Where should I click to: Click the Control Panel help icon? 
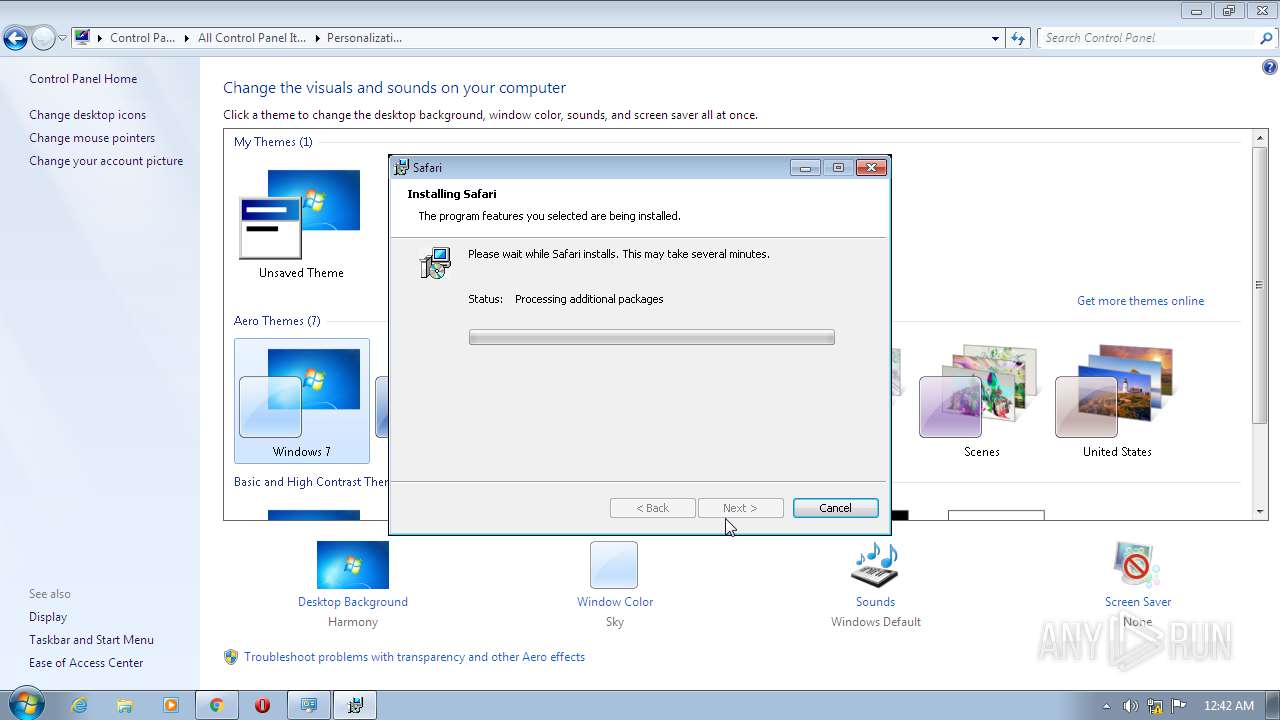[x=1269, y=68]
